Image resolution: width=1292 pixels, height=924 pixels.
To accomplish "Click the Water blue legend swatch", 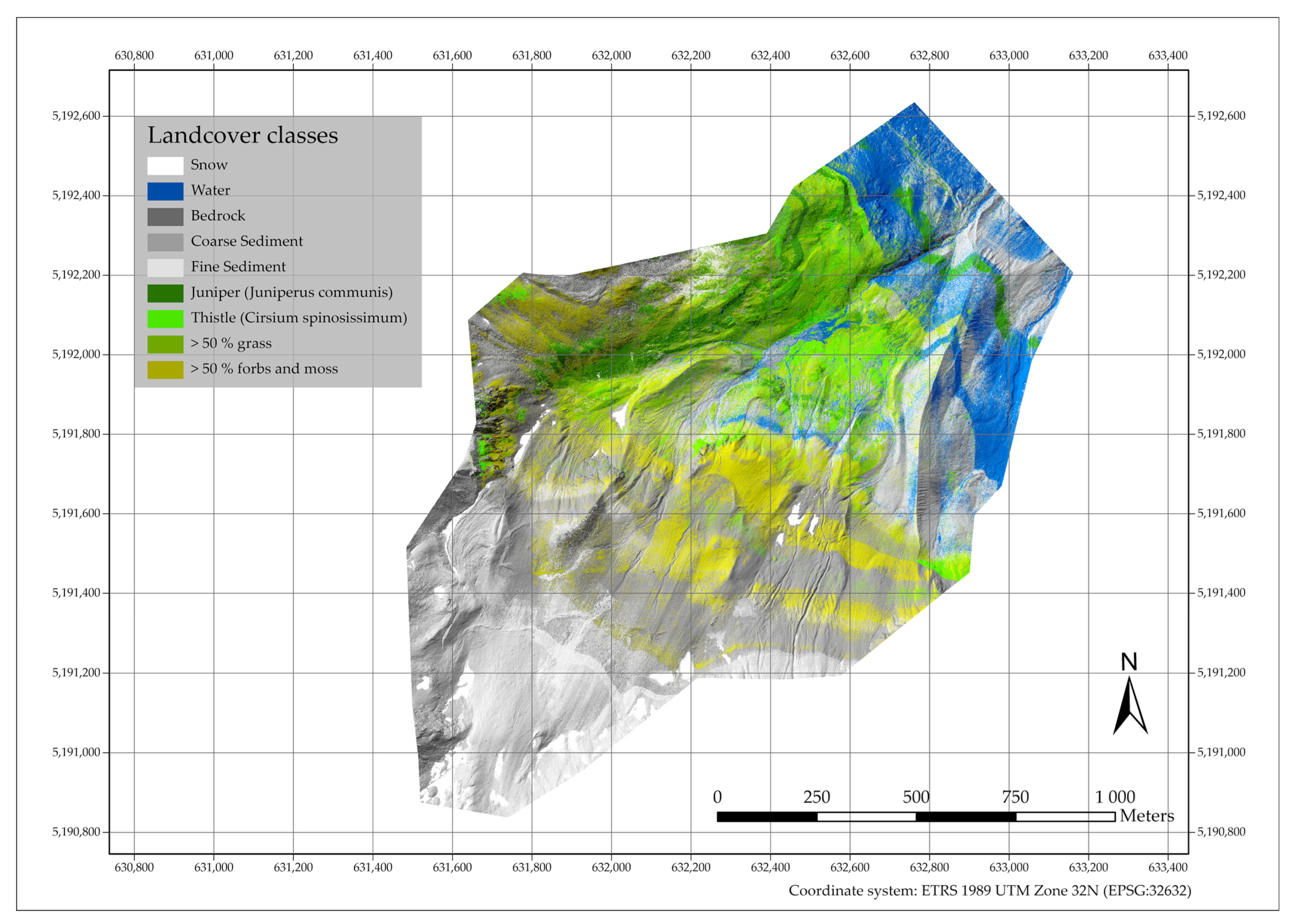I will 165,191.
